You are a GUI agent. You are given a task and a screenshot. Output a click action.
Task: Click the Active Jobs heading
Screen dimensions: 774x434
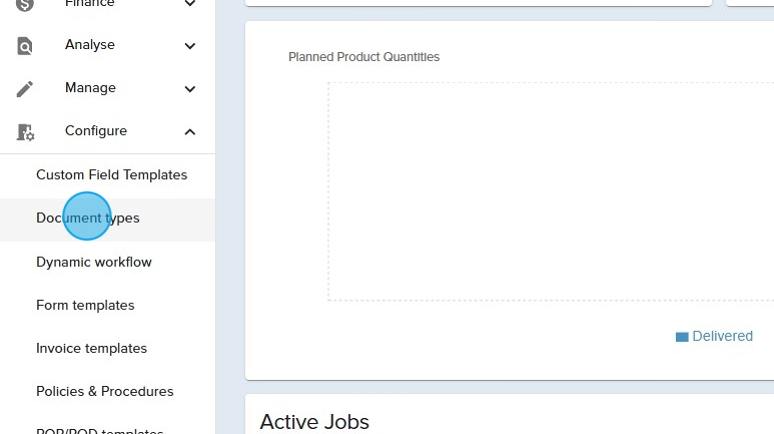point(314,421)
